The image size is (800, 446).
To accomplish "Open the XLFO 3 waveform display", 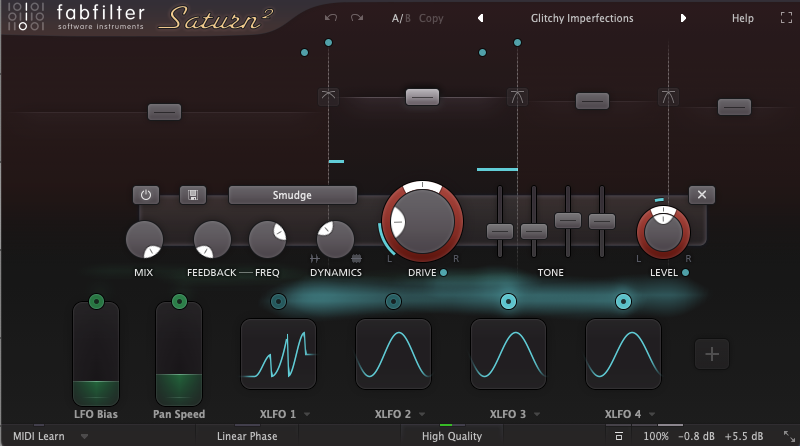I will pos(508,354).
